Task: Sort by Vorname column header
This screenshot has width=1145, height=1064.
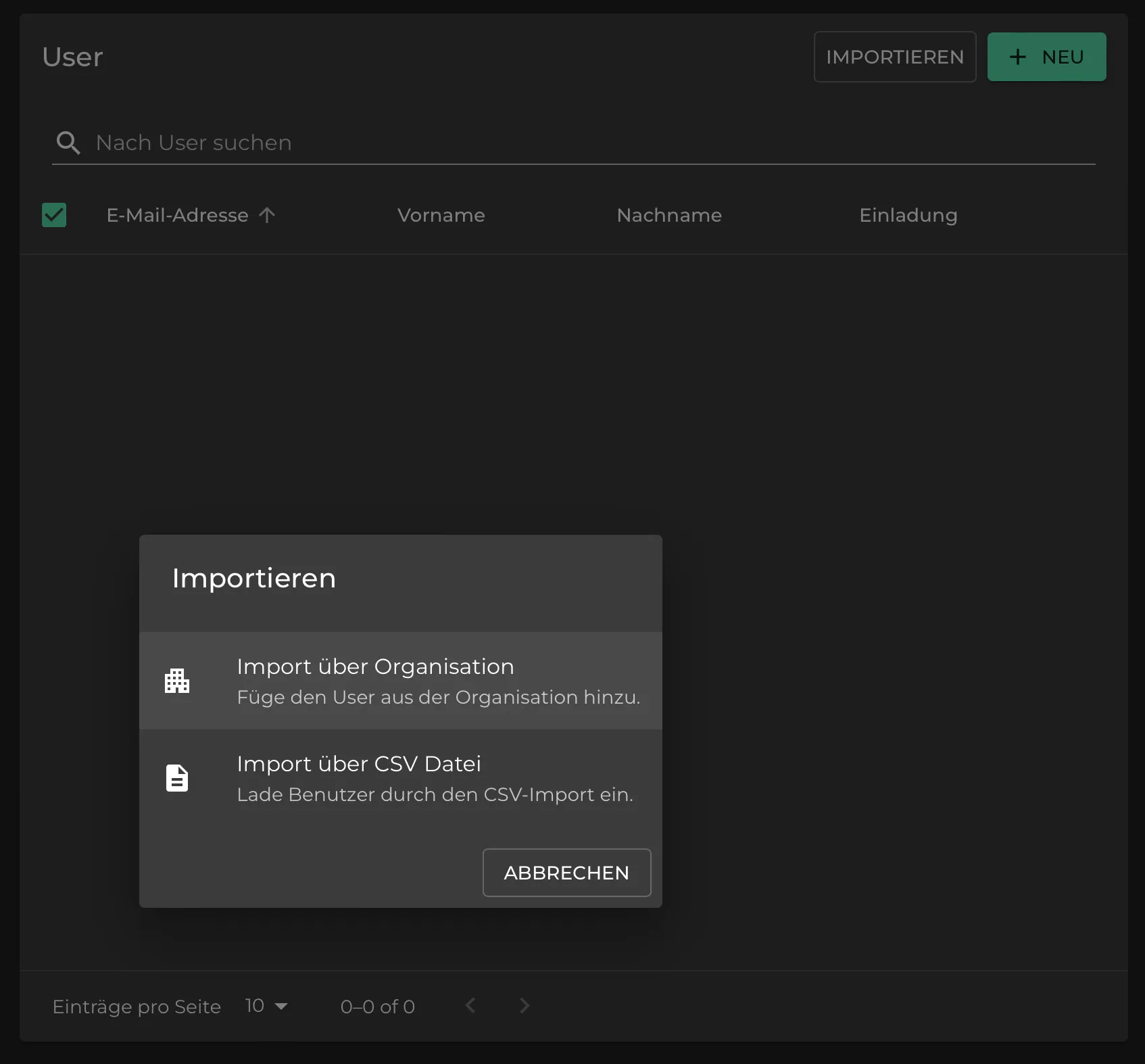Action: pos(441,215)
